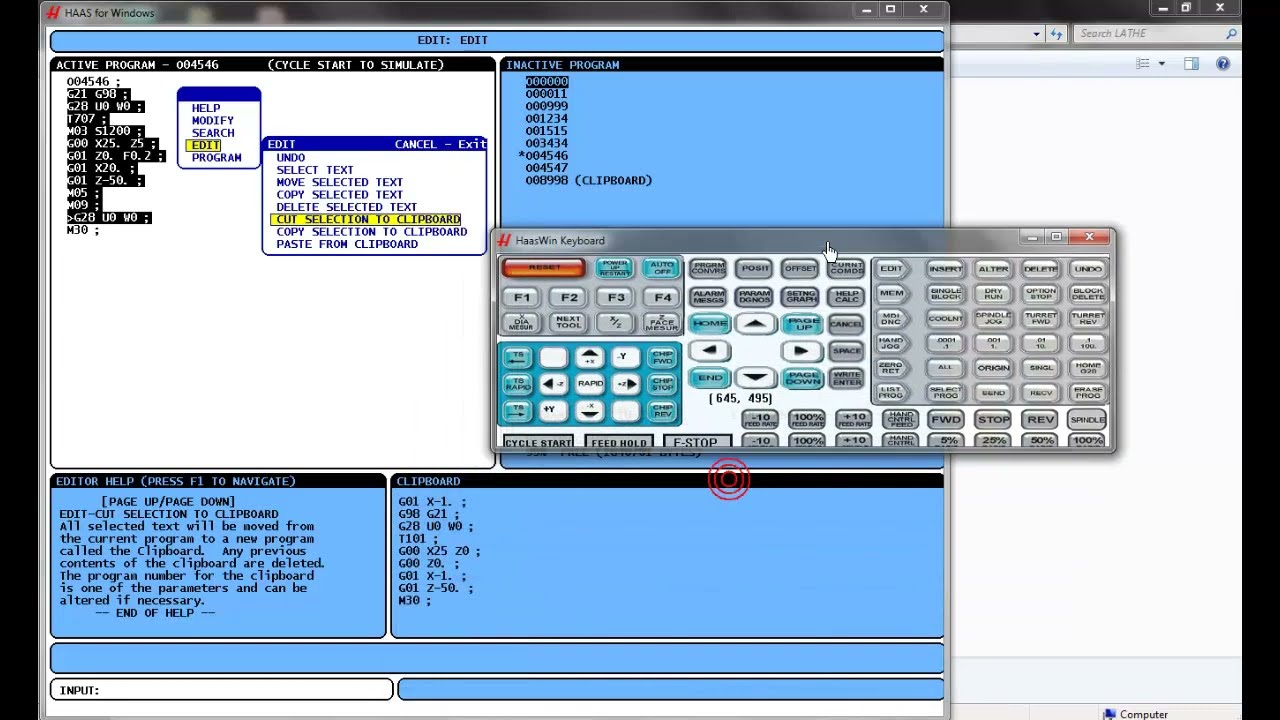Click the +10 FEED RATE override key

pyautogui.click(x=853, y=419)
